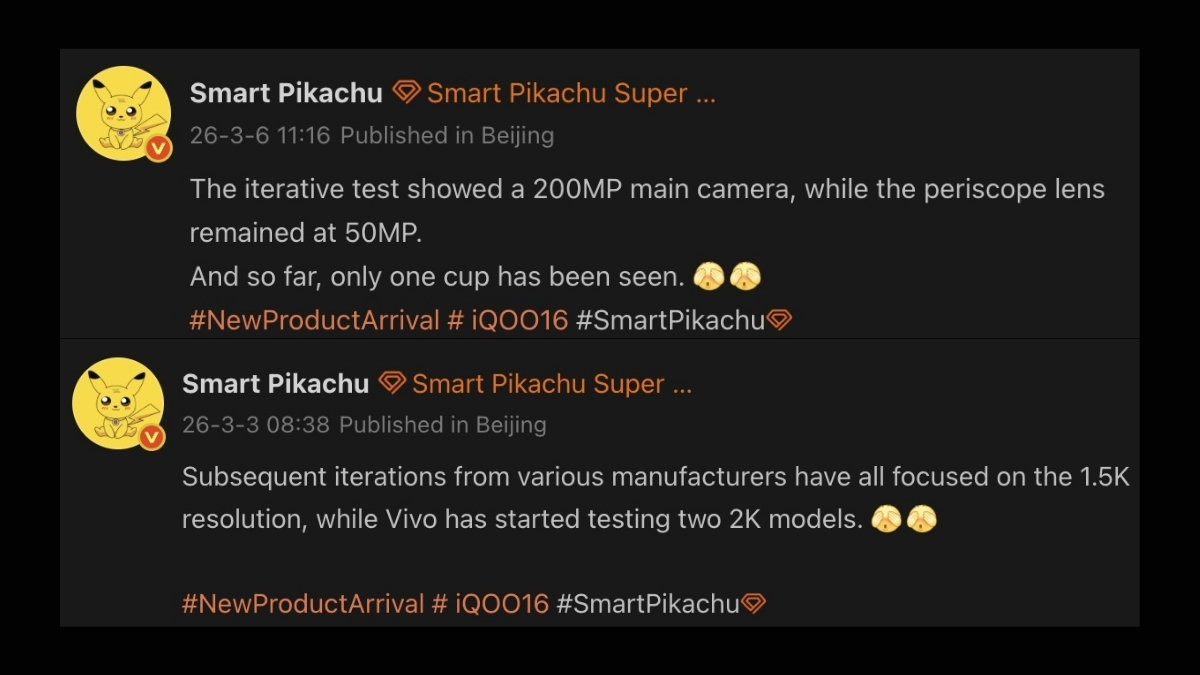The width and height of the screenshot is (1200, 675).
Task: Open the # iQOO16 hashtag under the periscope lens post
Action: 507,320
